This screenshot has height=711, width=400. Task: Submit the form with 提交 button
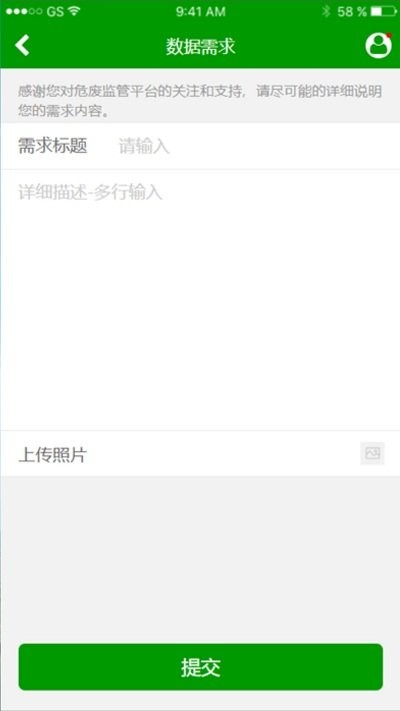coord(200,667)
